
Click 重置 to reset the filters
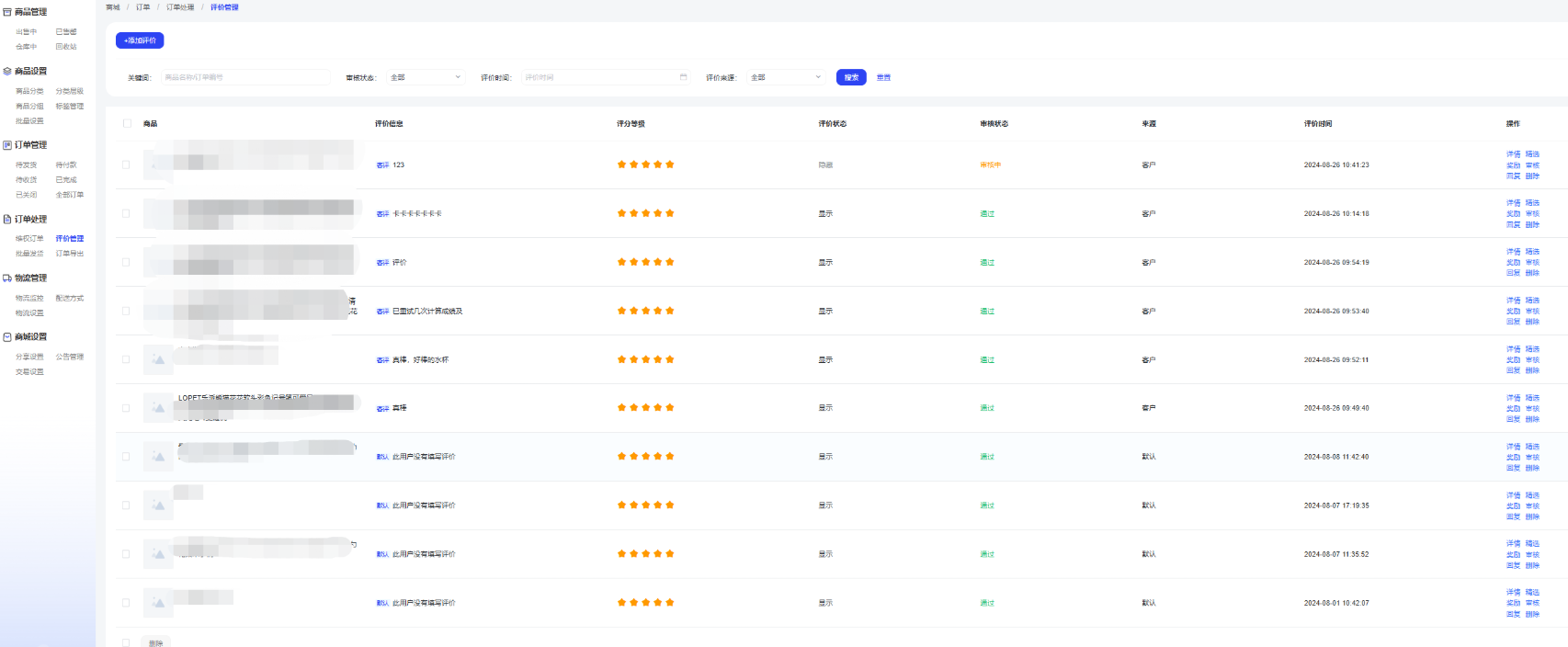pyautogui.click(x=883, y=77)
